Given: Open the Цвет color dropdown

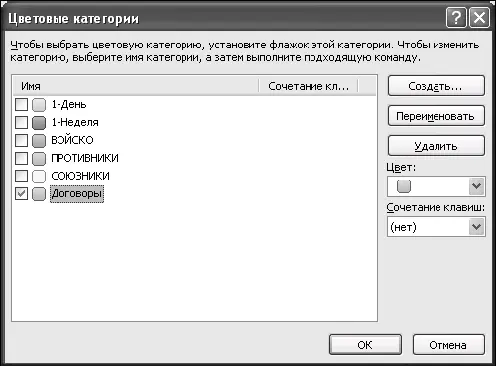Looking at the screenshot, I should pyautogui.click(x=436, y=186).
